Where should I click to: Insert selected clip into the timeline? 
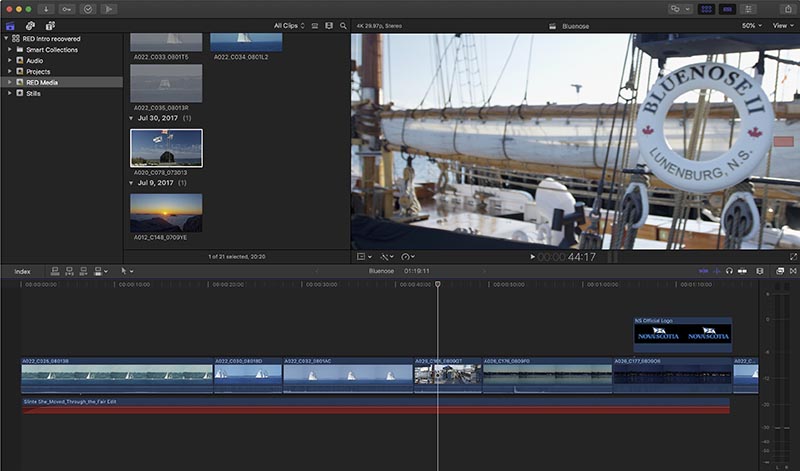click(69, 271)
